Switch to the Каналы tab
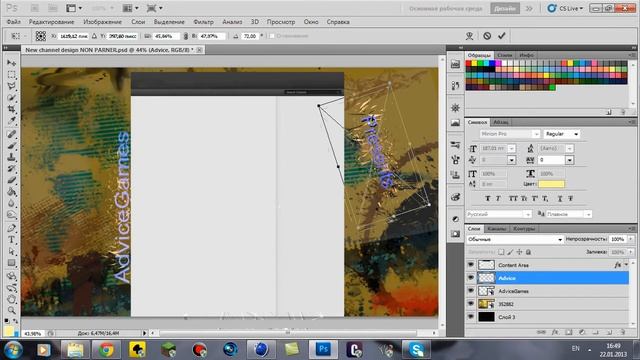This screenshot has height=360, width=640. pos(497,229)
